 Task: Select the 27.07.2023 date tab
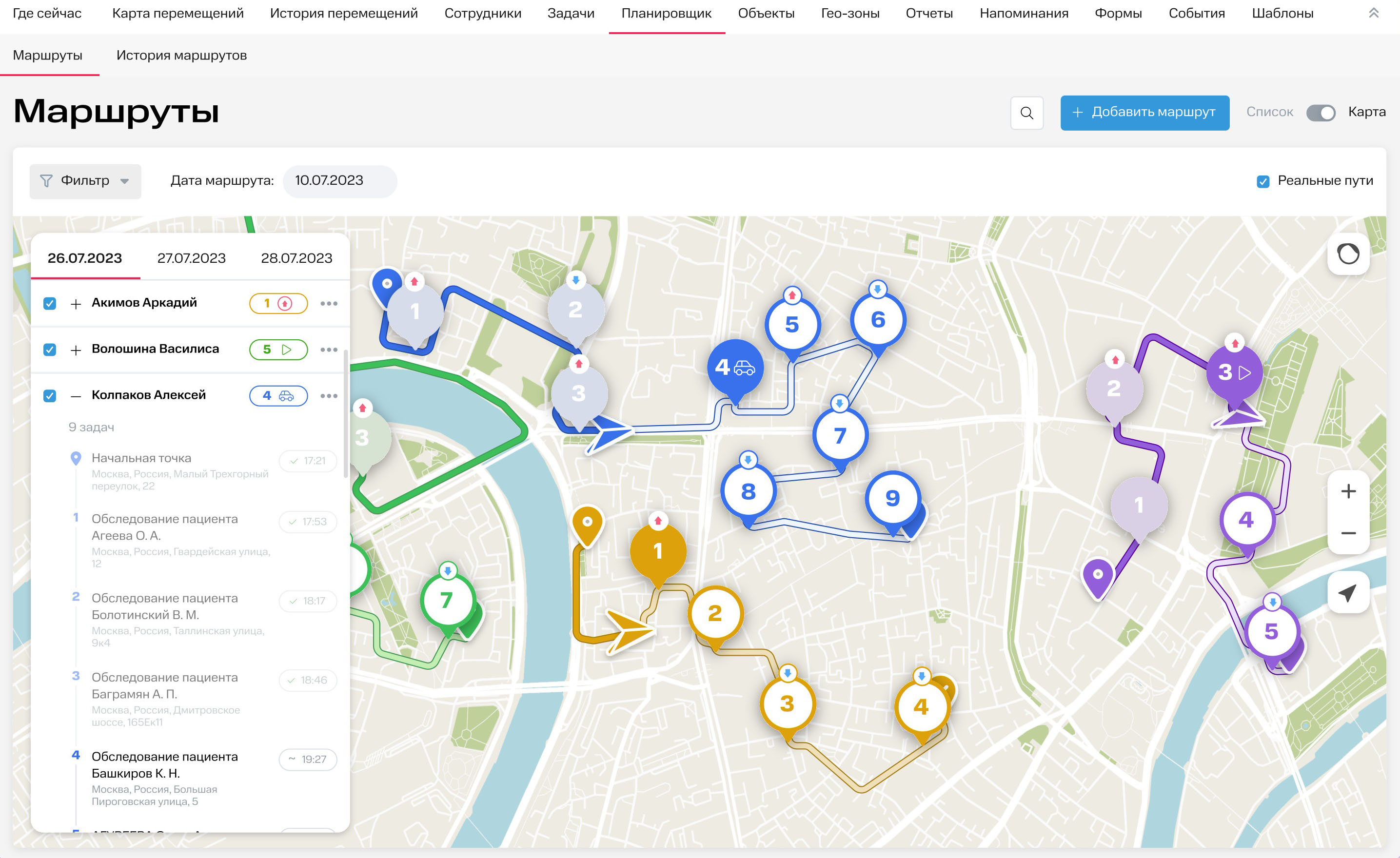[192, 258]
